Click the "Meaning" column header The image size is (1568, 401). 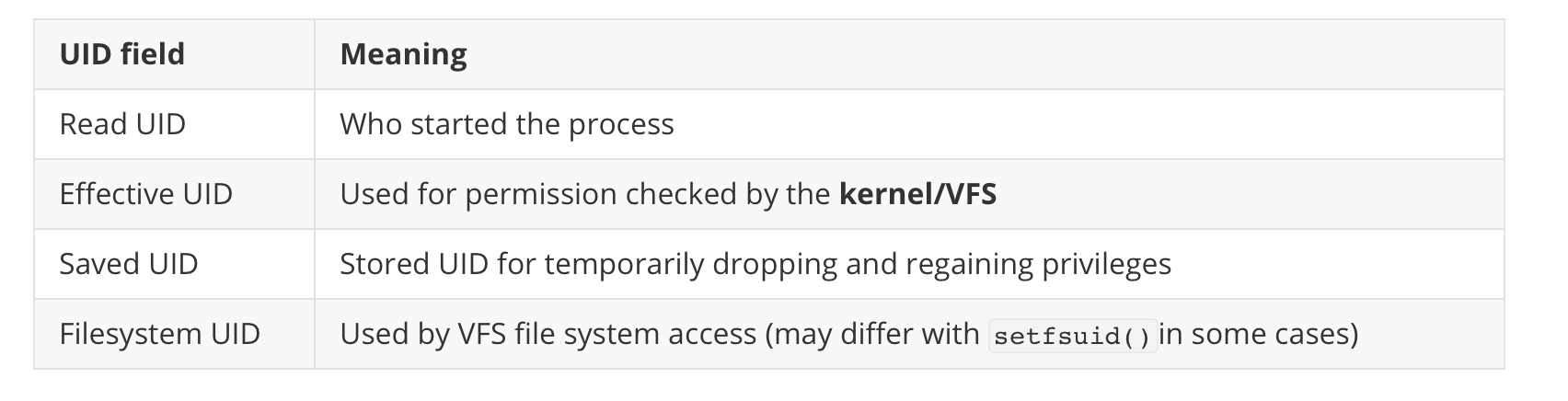point(403,54)
